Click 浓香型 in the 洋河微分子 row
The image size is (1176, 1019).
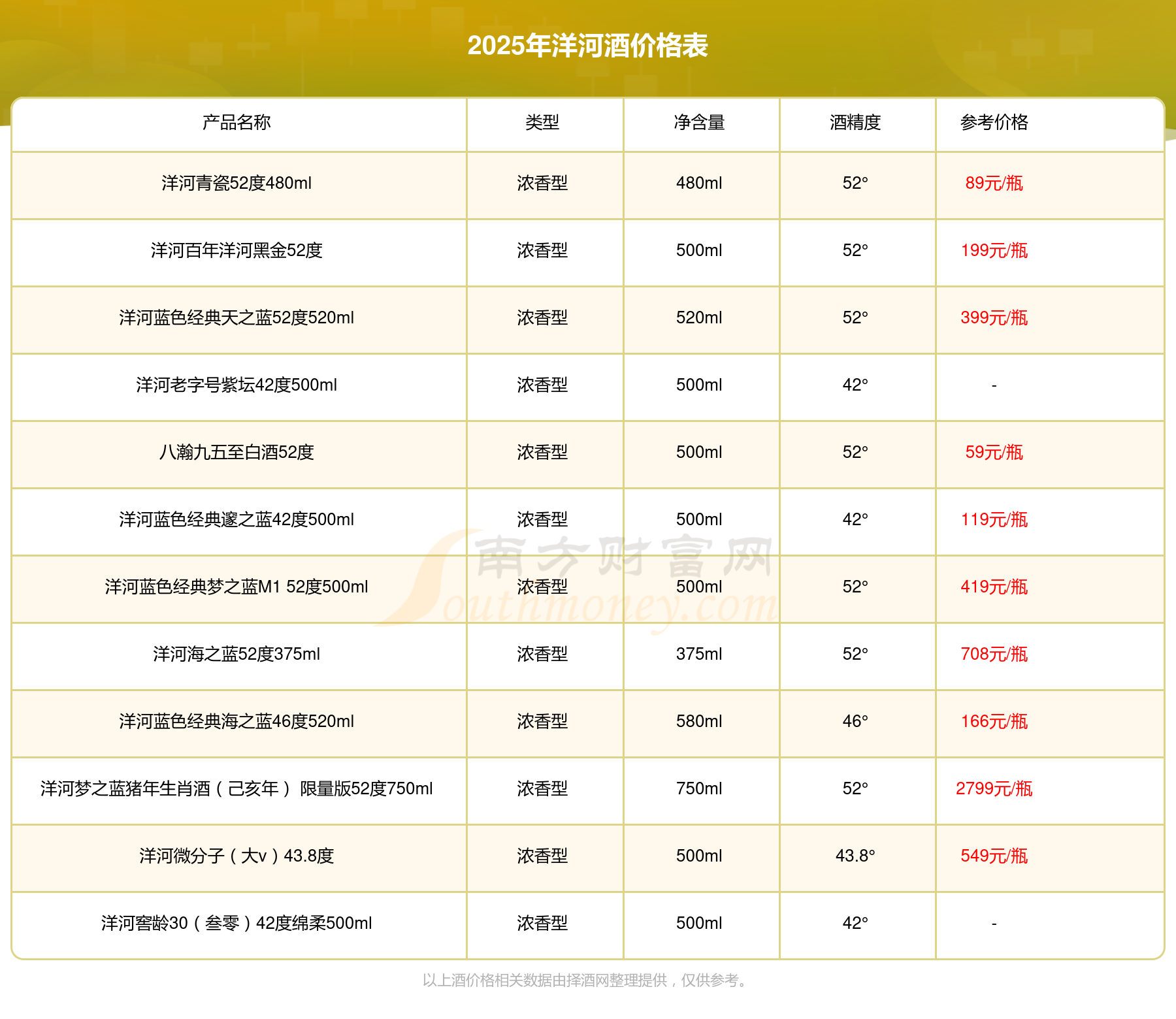[542, 856]
